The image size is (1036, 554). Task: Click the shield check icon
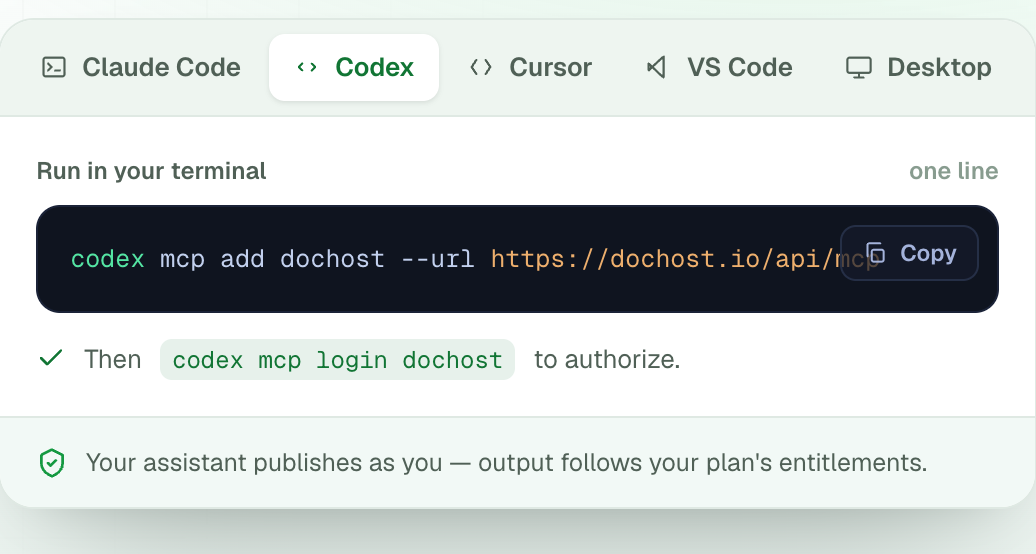(x=52, y=463)
